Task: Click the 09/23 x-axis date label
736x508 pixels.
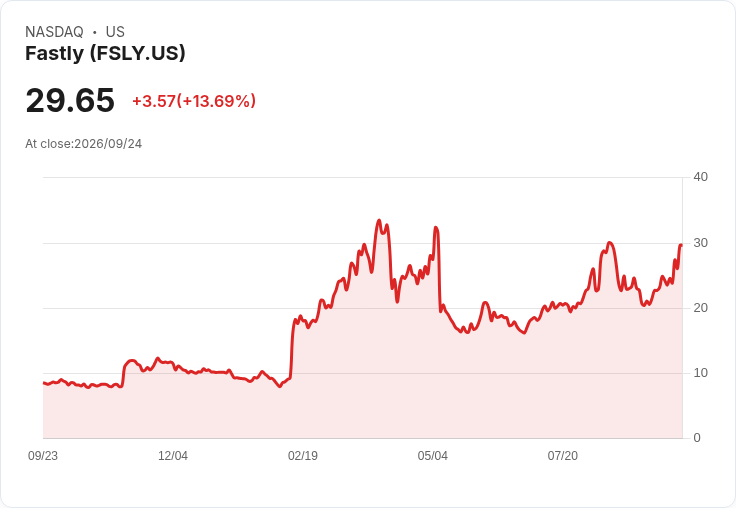Action: pyautogui.click(x=43, y=456)
